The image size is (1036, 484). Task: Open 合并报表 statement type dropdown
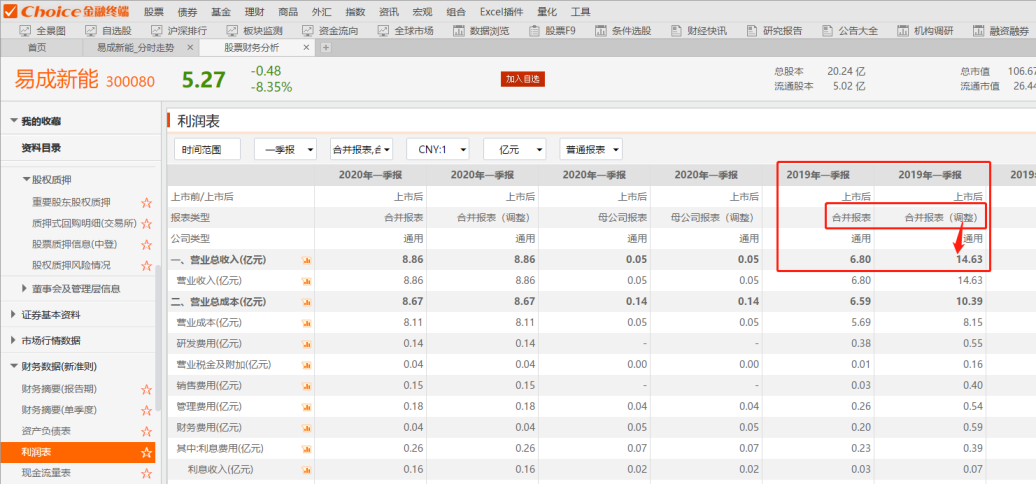361,150
